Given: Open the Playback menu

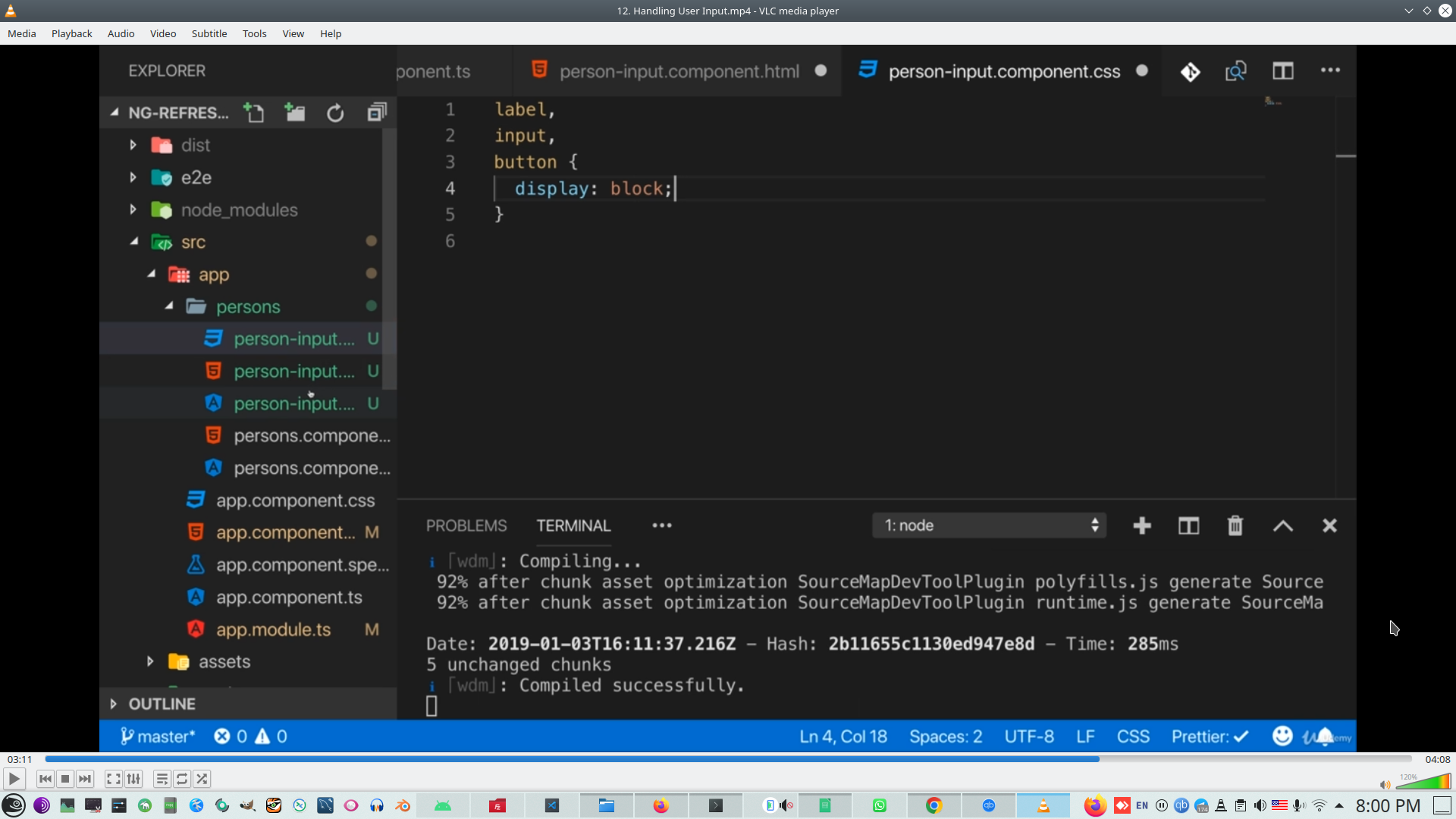Looking at the screenshot, I should click(71, 33).
